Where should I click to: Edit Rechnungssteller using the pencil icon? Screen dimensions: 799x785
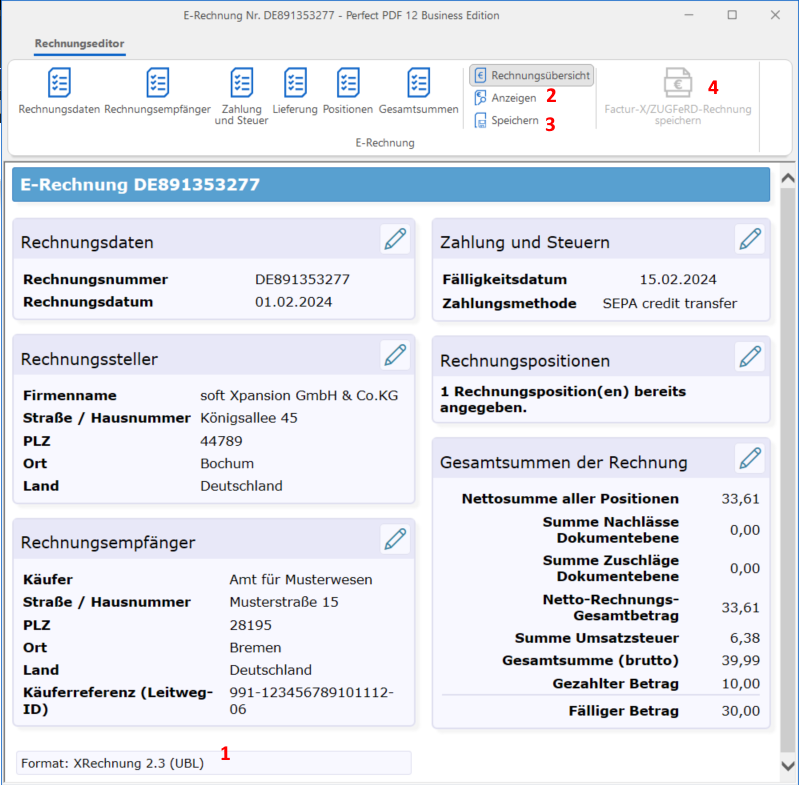point(395,355)
